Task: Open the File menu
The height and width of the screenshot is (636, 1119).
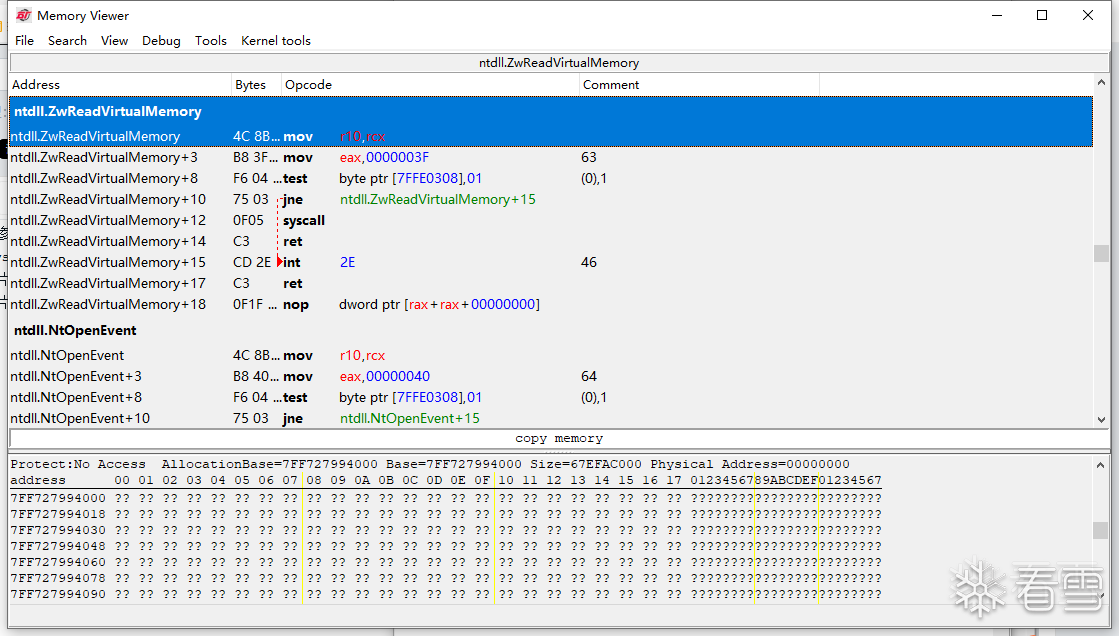Action: point(25,41)
